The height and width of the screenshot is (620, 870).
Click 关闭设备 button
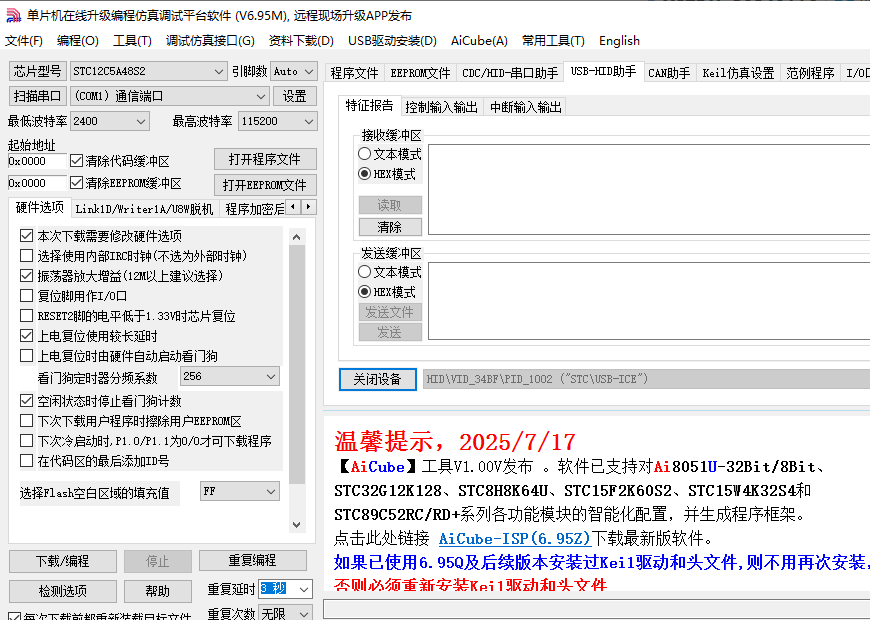tap(377, 379)
